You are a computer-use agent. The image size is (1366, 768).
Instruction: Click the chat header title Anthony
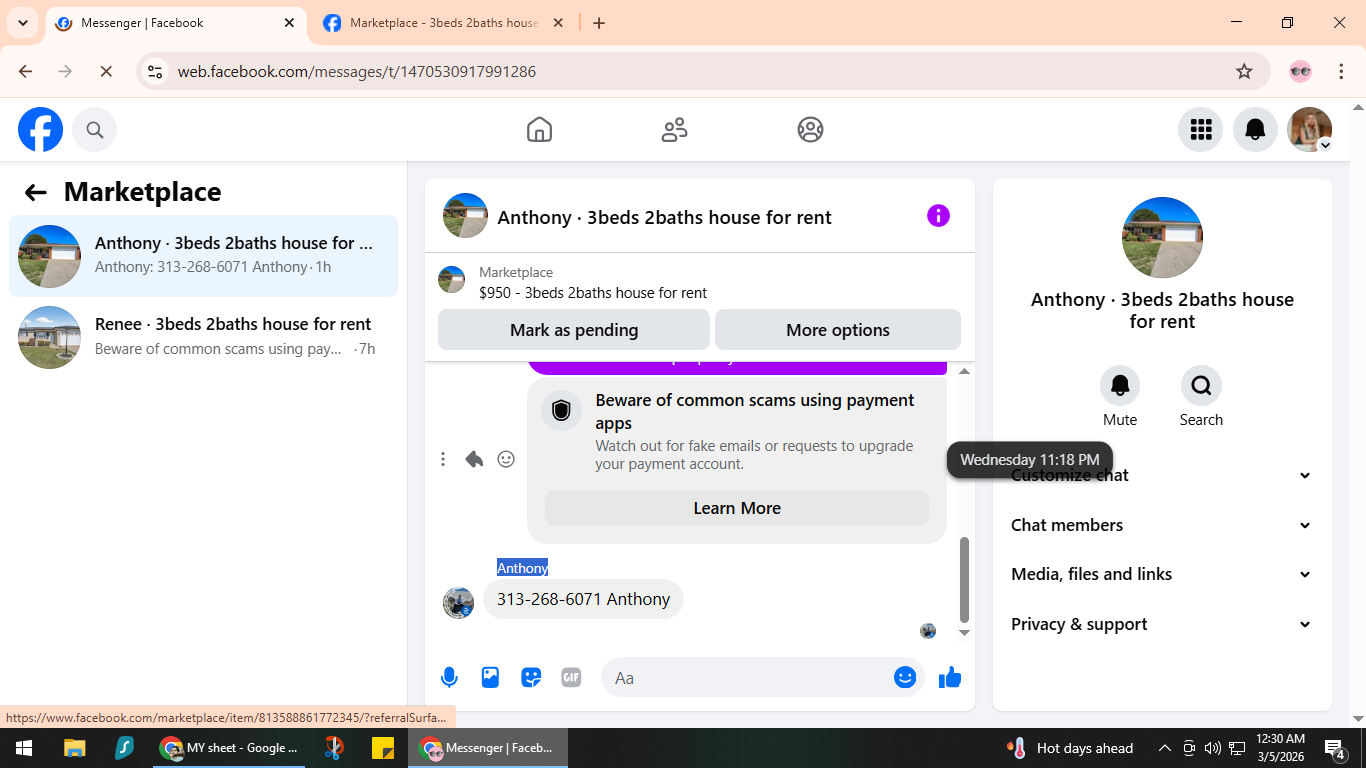tap(664, 217)
